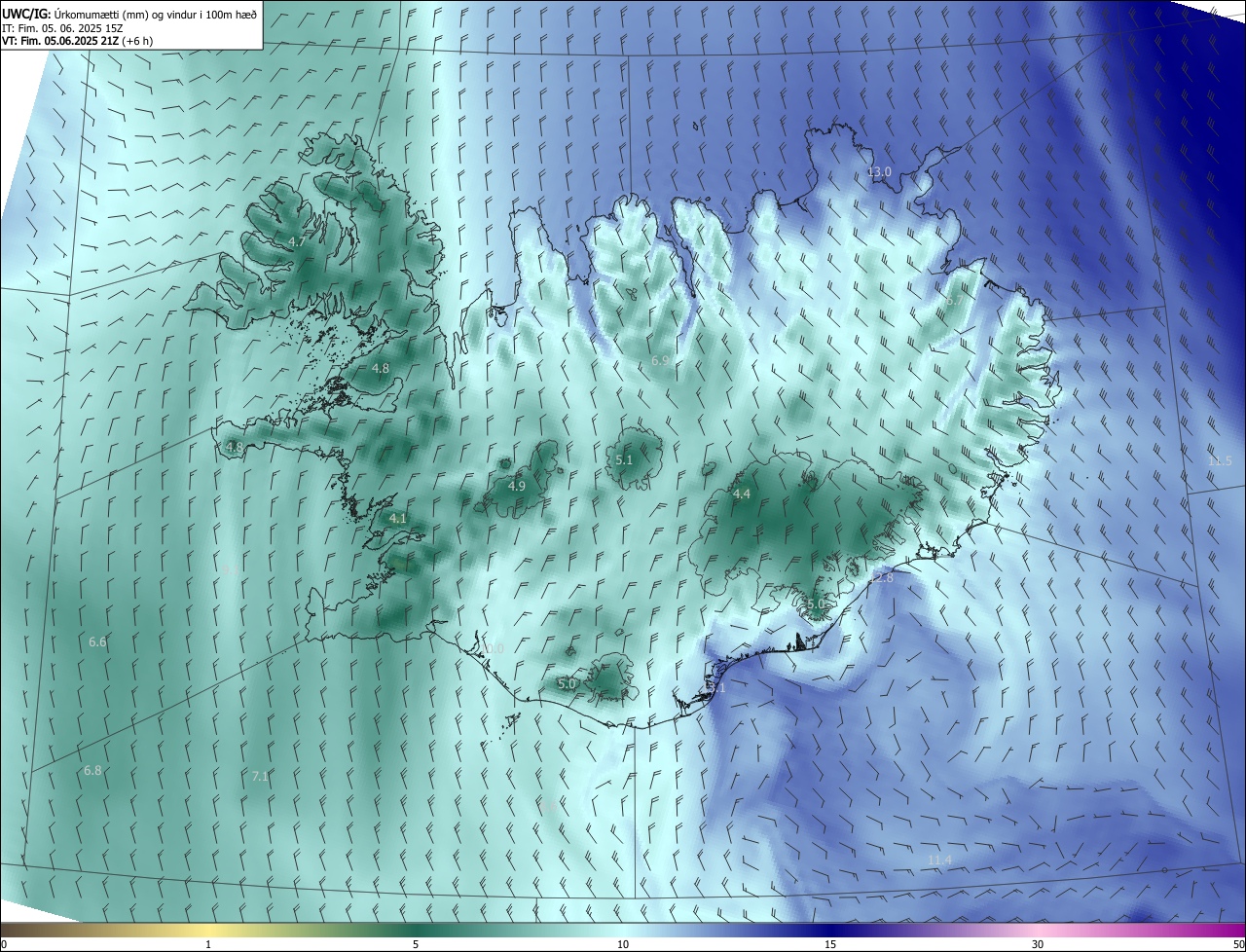Click the colour scale tick label '15'
1246x952 pixels.
click(x=830, y=945)
